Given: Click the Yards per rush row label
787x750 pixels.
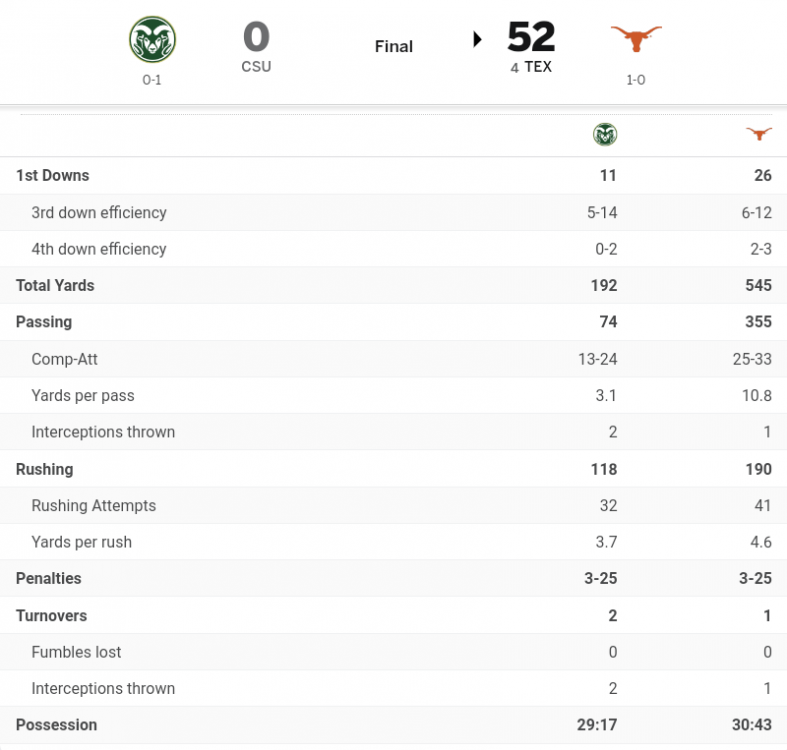Looking at the screenshot, I should tap(81, 542).
